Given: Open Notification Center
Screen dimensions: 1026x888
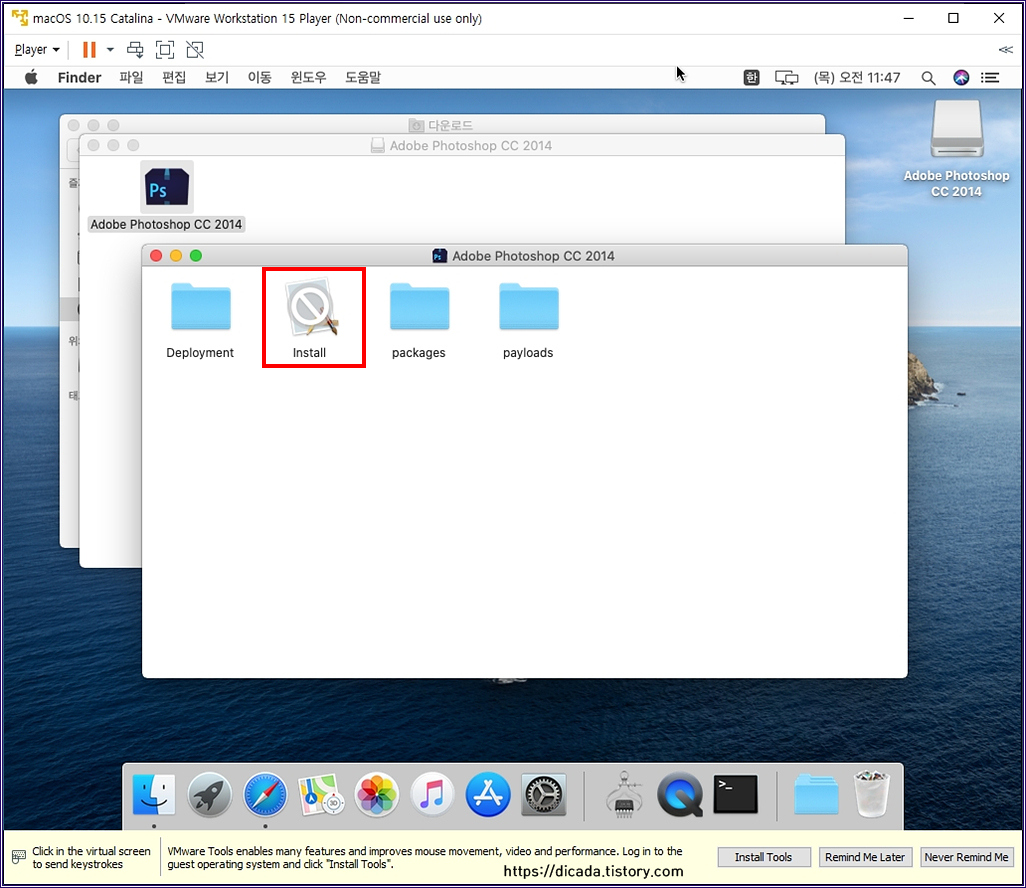Looking at the screenshot, I should tap(990, 78).
